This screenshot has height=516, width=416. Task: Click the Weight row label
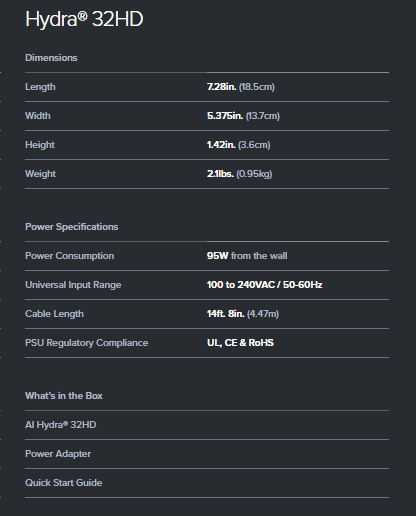click(41, 174)
